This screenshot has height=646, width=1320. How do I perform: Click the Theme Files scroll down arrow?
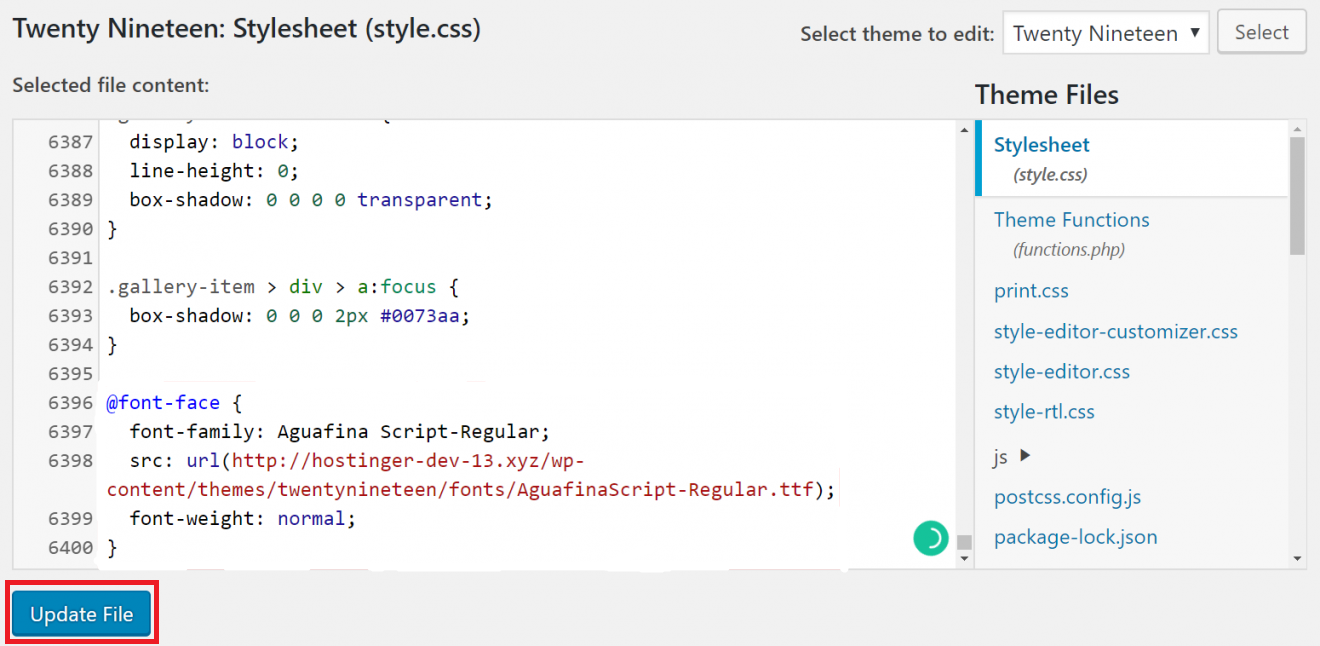click(1297, 559)
